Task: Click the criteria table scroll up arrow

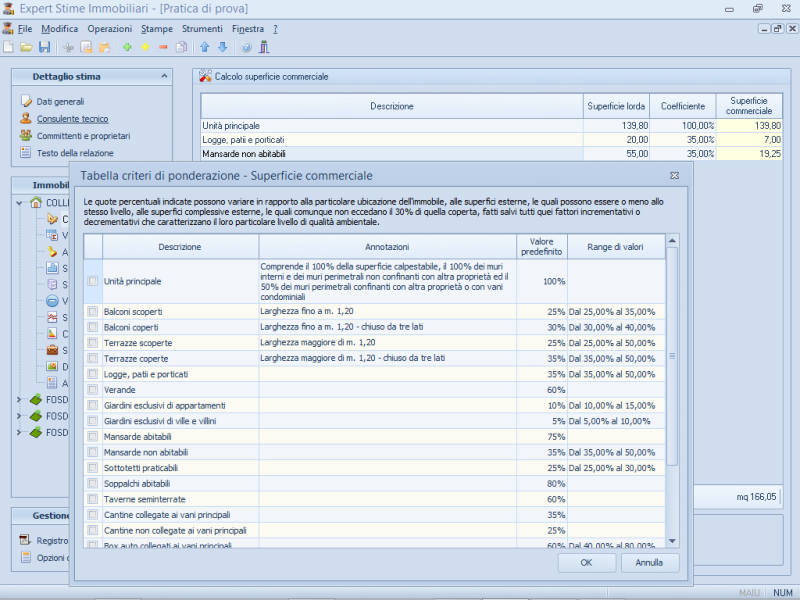Action: (672, 240)
